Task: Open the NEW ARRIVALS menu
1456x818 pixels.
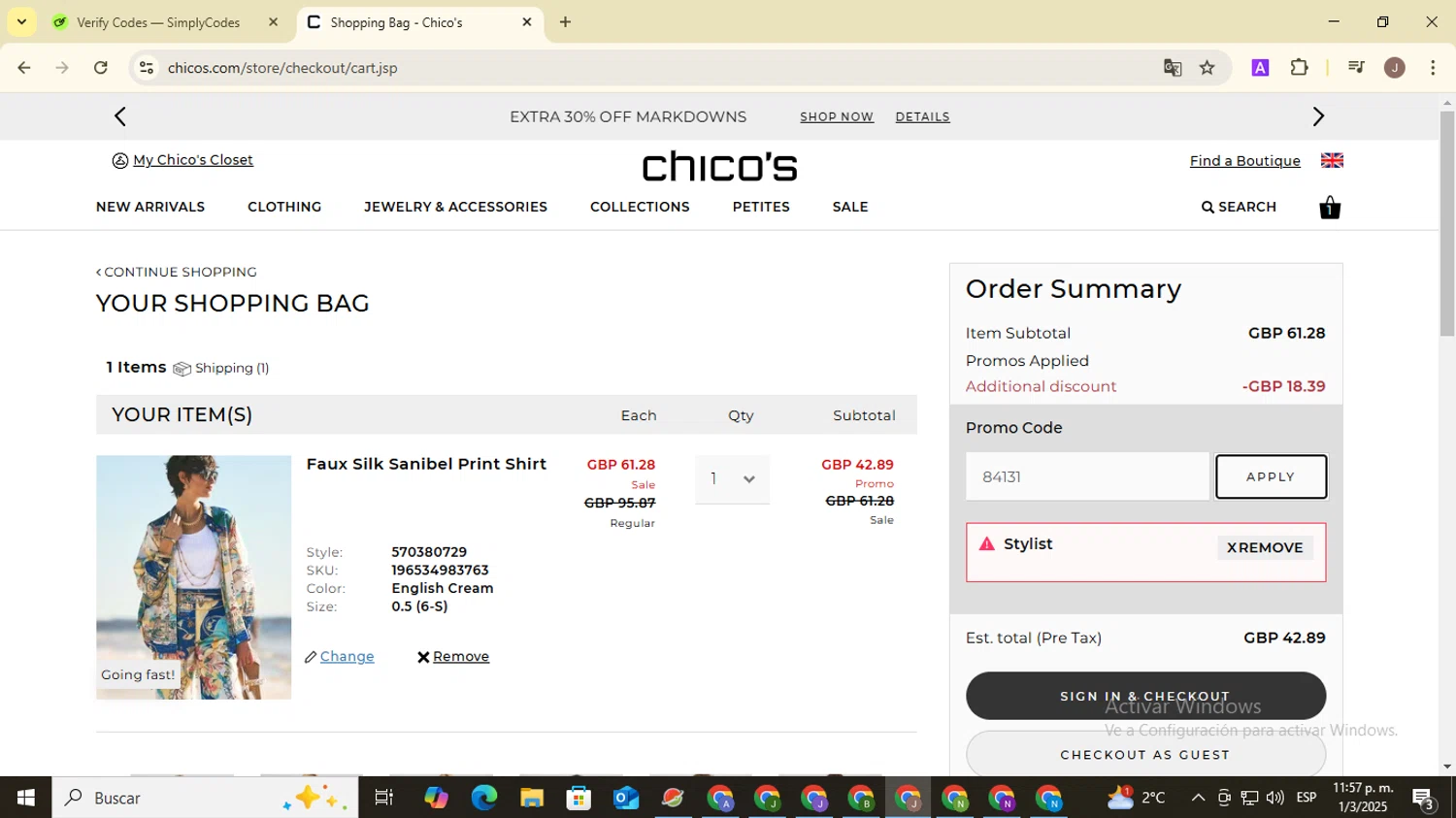Action: coord(150,207)
